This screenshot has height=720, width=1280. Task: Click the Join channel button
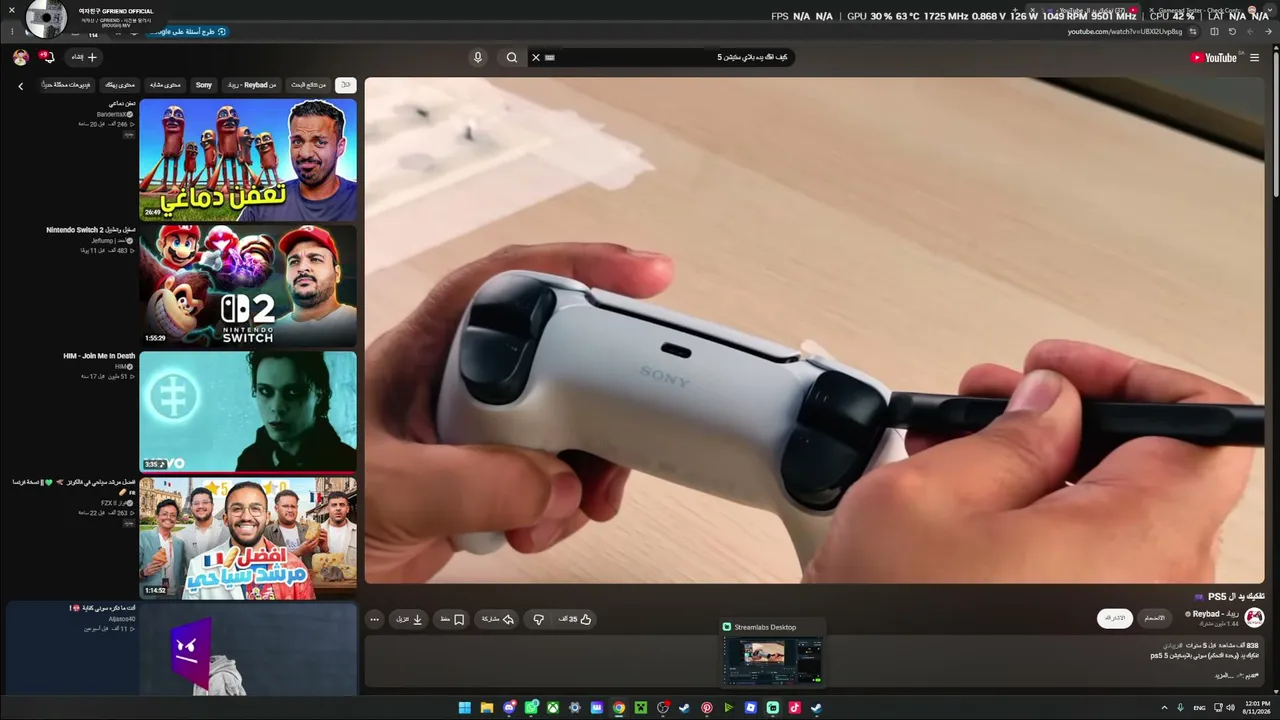[x=1154, y=618]
